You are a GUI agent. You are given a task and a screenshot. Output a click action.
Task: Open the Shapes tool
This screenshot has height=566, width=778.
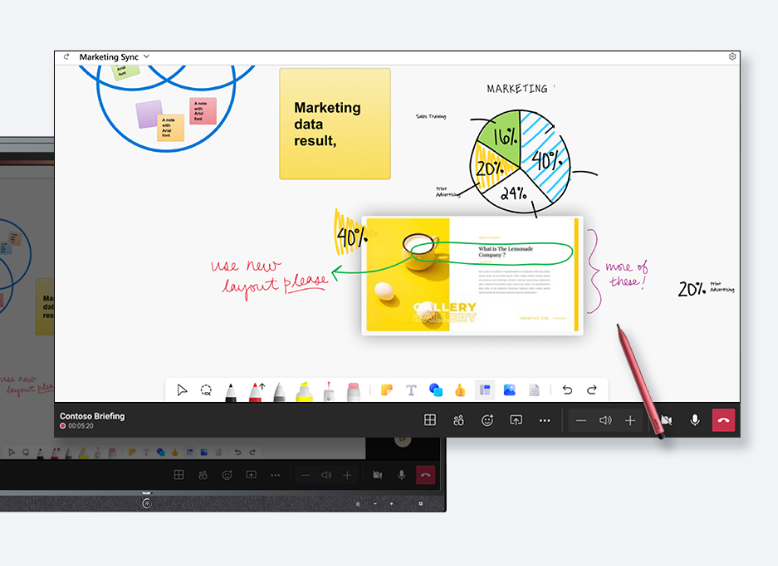tap(436, 390)
